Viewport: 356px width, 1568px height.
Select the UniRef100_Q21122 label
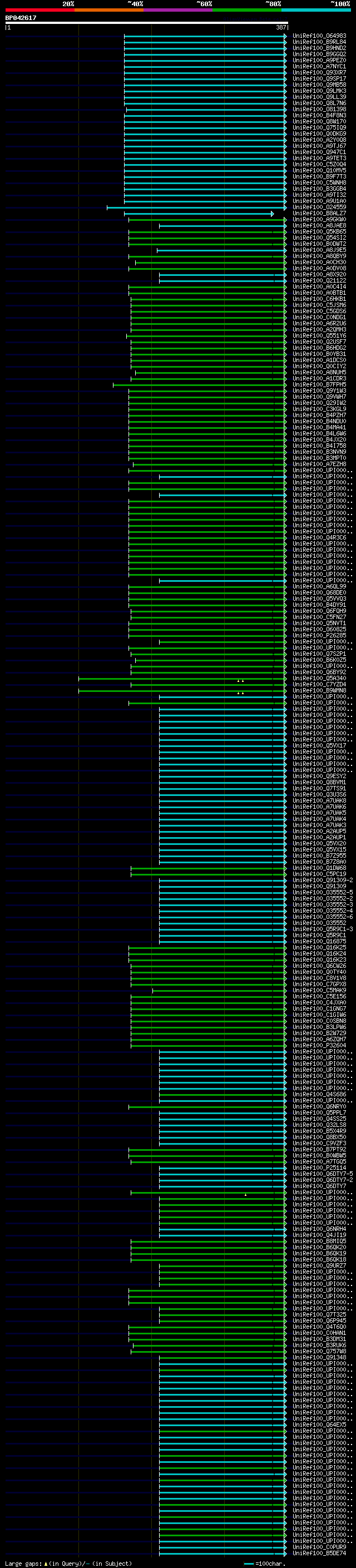319,280
